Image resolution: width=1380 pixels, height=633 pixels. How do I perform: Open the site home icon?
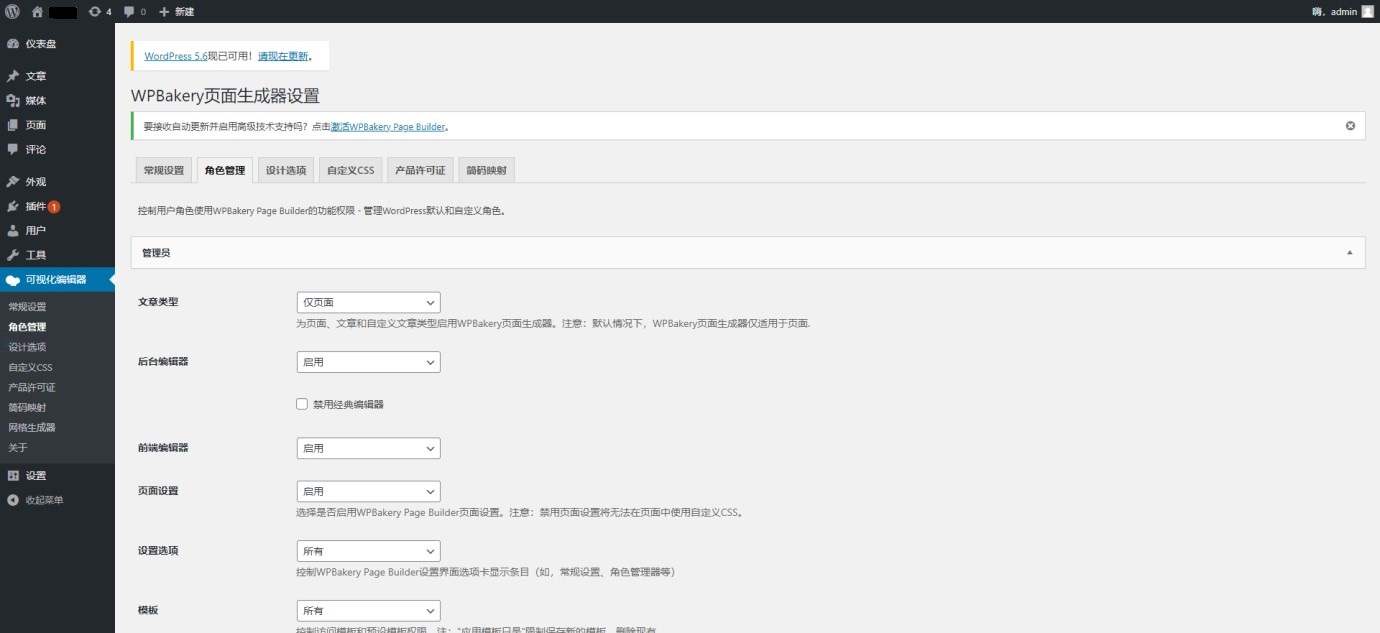(37, 12)
